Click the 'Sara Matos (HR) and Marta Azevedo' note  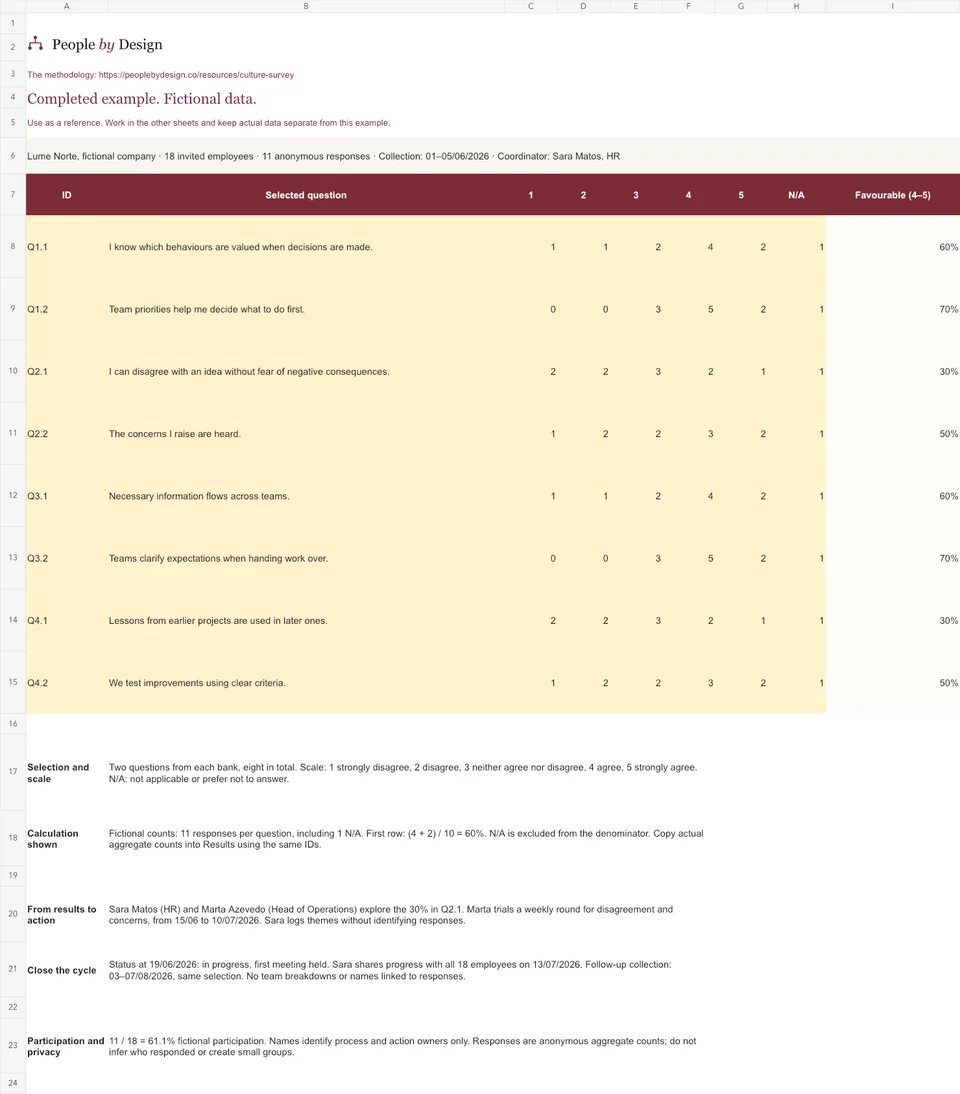pyautogui.click(x=391, y=915)
